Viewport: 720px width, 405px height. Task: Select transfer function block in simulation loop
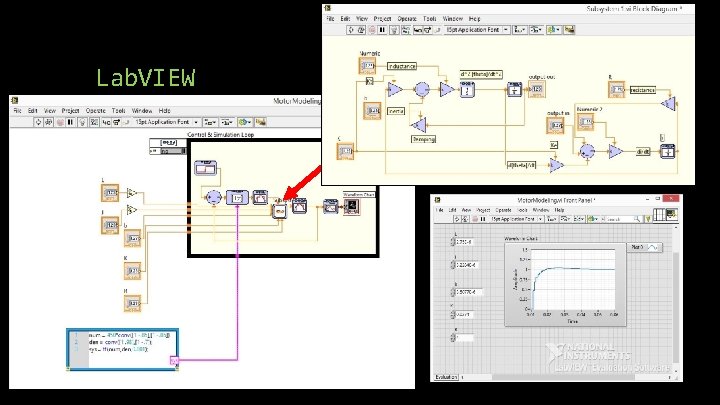237,198
